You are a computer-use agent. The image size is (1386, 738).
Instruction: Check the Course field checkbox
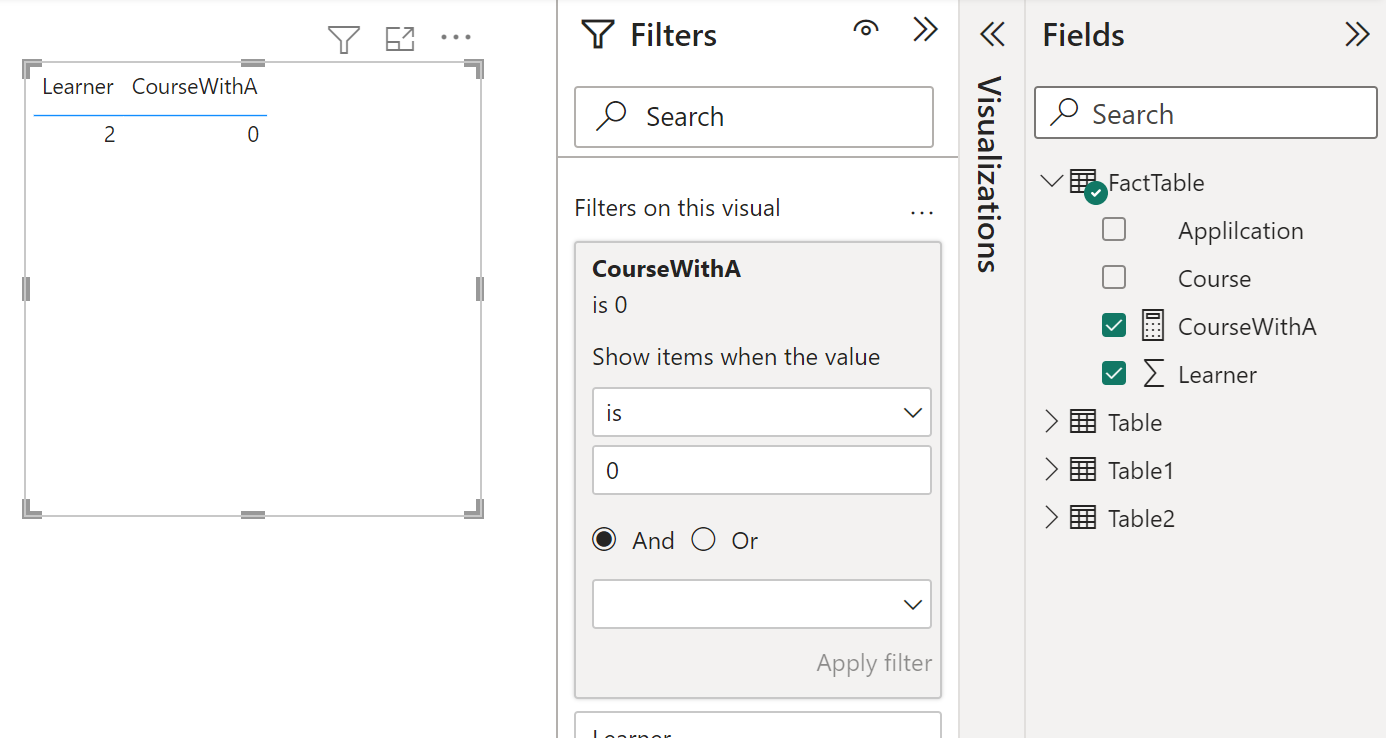(x=1114, y=277)
